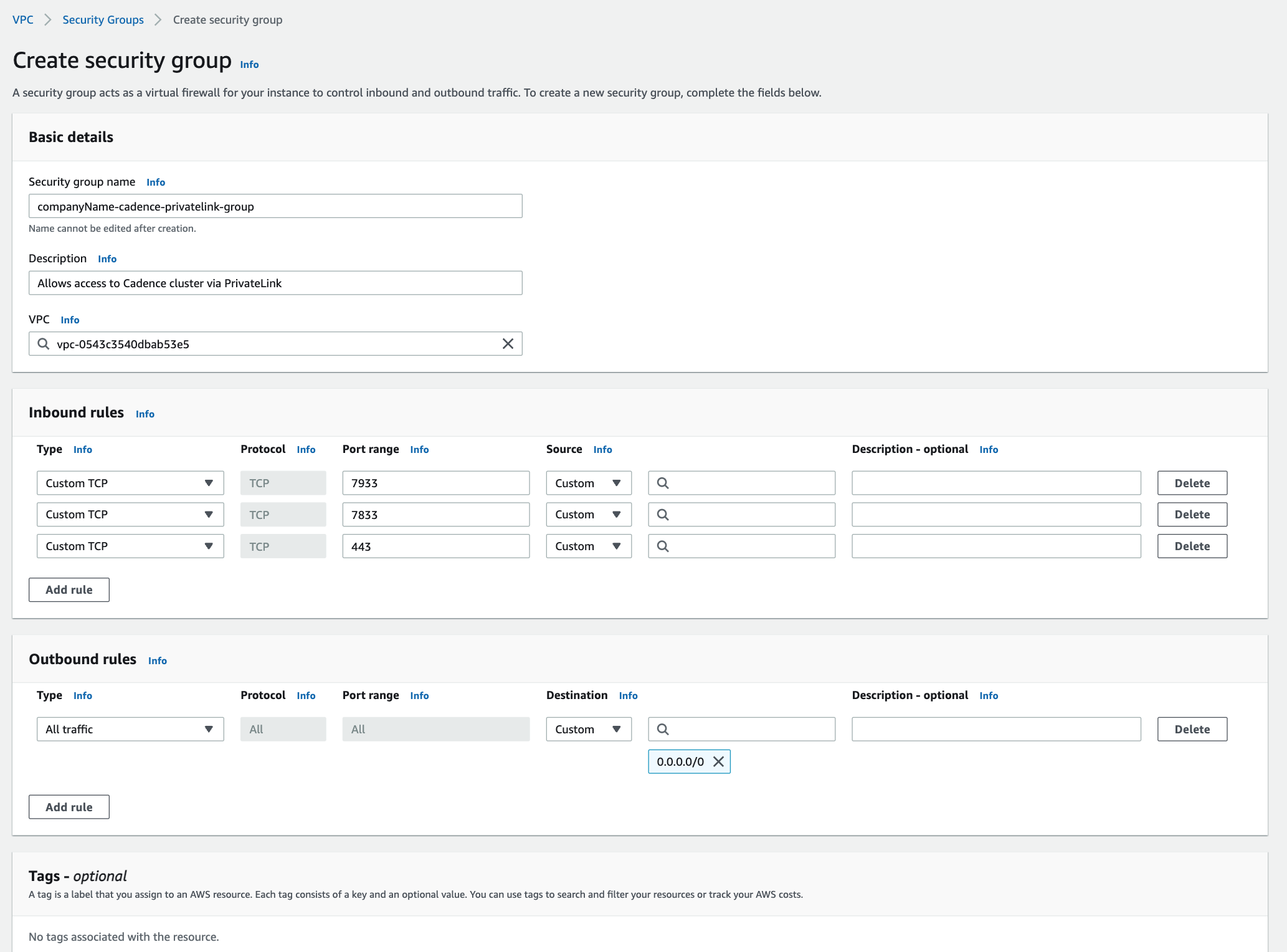Click Add rule under Inbound rules
Image resolution: width=1287 pixels, height=952 pixels.
[x=69, y=589]
